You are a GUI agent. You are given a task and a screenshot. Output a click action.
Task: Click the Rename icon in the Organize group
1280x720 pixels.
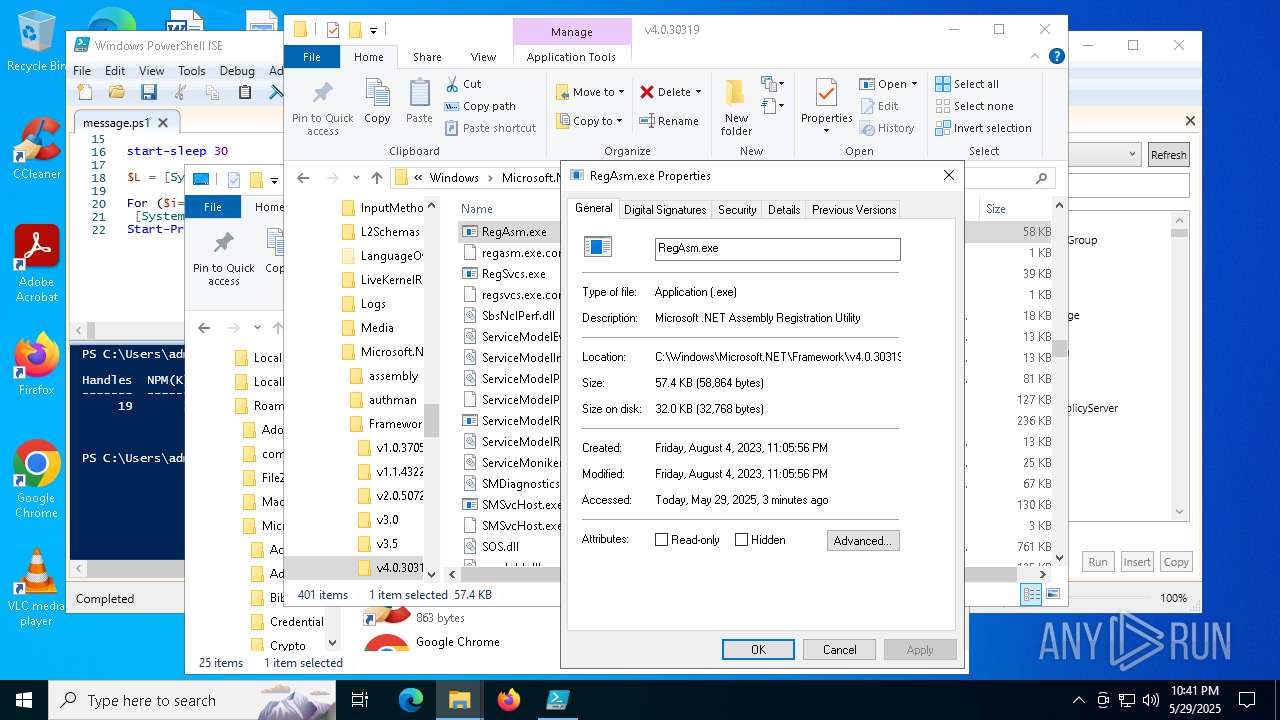pos(647,121)
